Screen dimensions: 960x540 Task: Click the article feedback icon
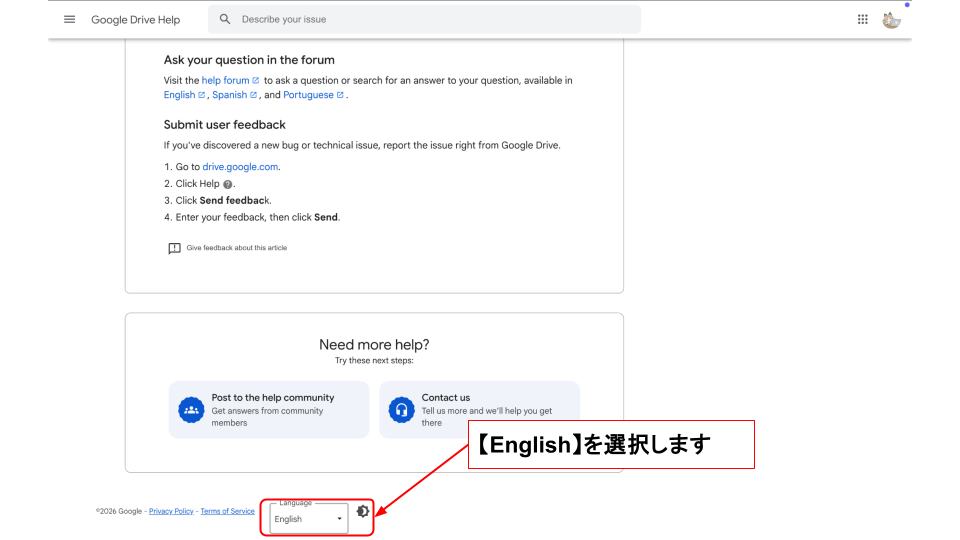[x=174, y=248]
